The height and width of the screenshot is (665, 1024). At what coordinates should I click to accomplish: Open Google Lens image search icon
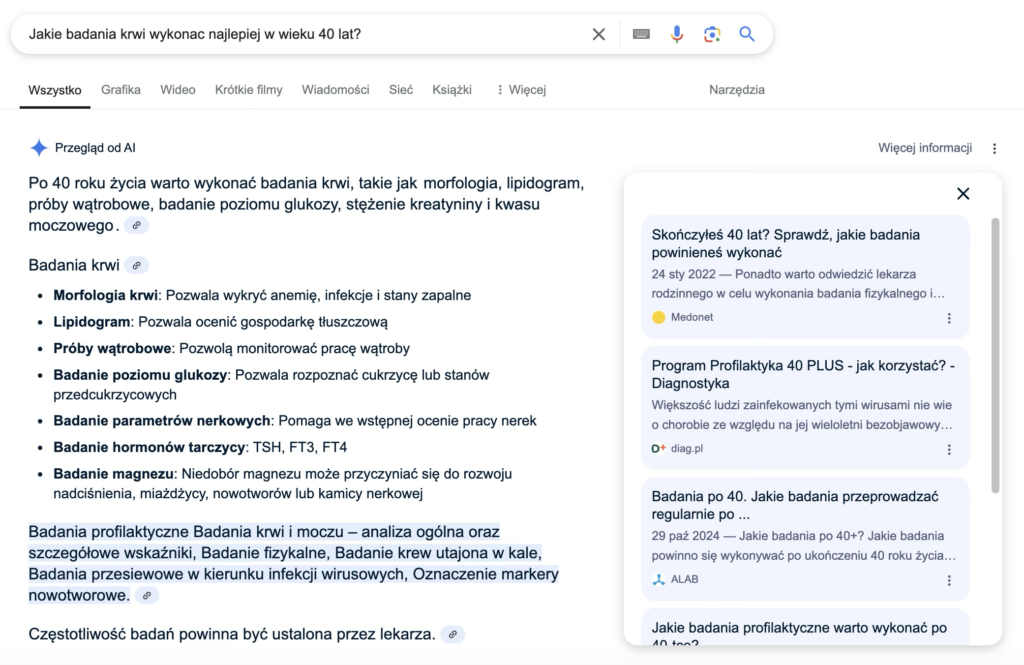coord(712,34)
